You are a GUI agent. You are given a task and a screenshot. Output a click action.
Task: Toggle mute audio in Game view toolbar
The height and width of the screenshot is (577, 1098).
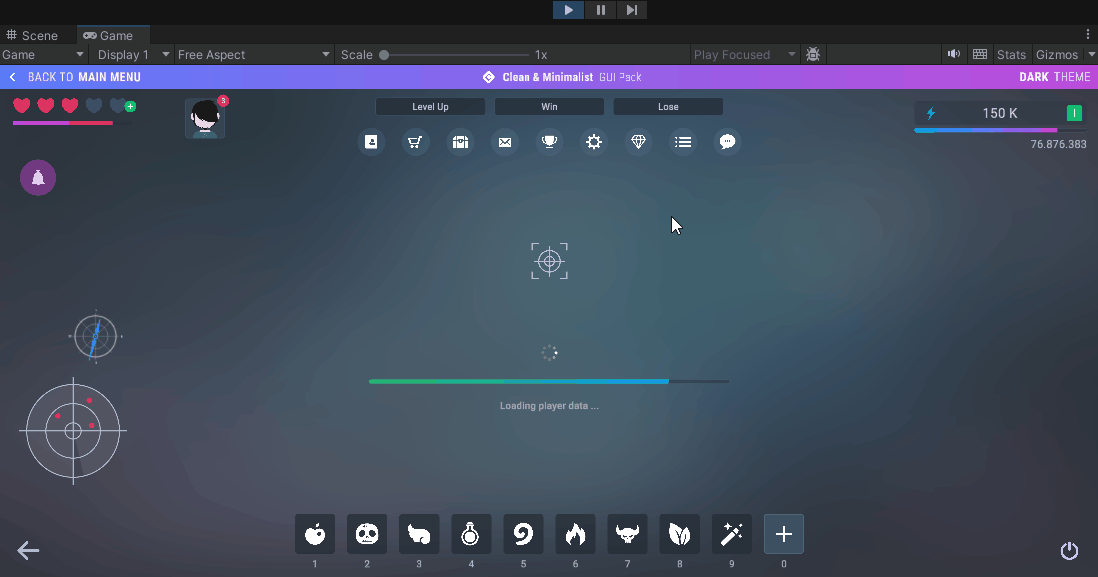tap(954, 55)
